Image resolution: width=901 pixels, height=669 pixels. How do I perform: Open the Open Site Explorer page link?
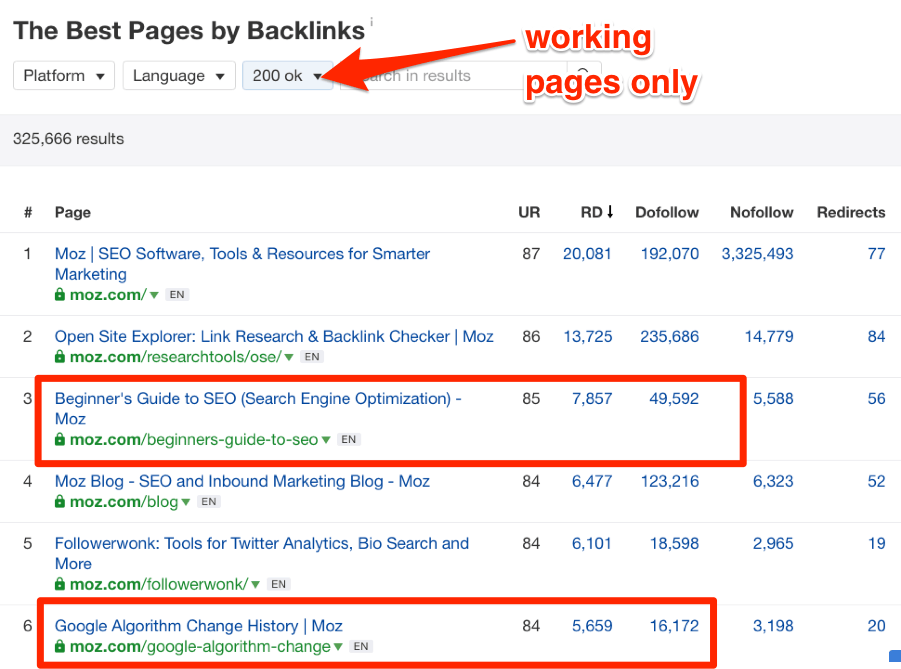pyautogui.click(x=274, y=336)
